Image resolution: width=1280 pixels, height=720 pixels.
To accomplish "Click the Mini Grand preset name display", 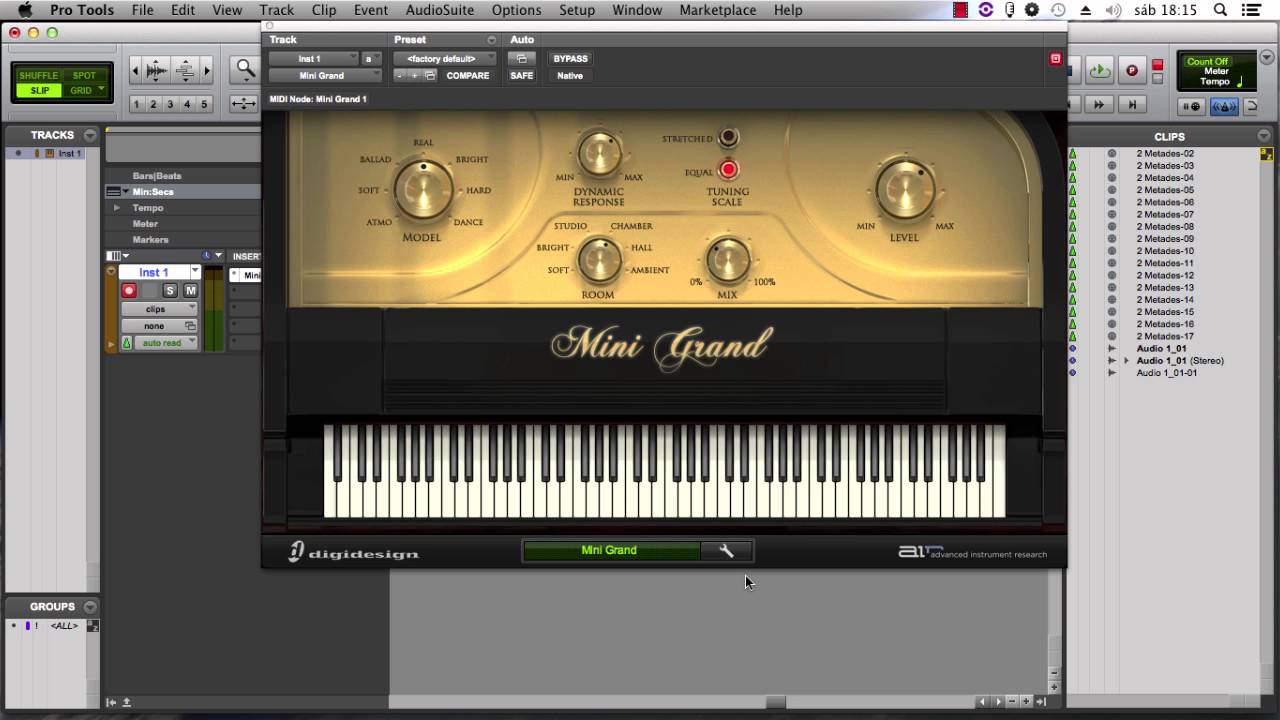I will tap(611, 551).
